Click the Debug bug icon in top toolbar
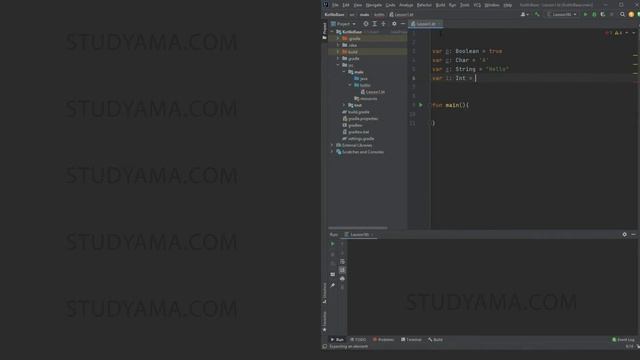 pos(594,14)
